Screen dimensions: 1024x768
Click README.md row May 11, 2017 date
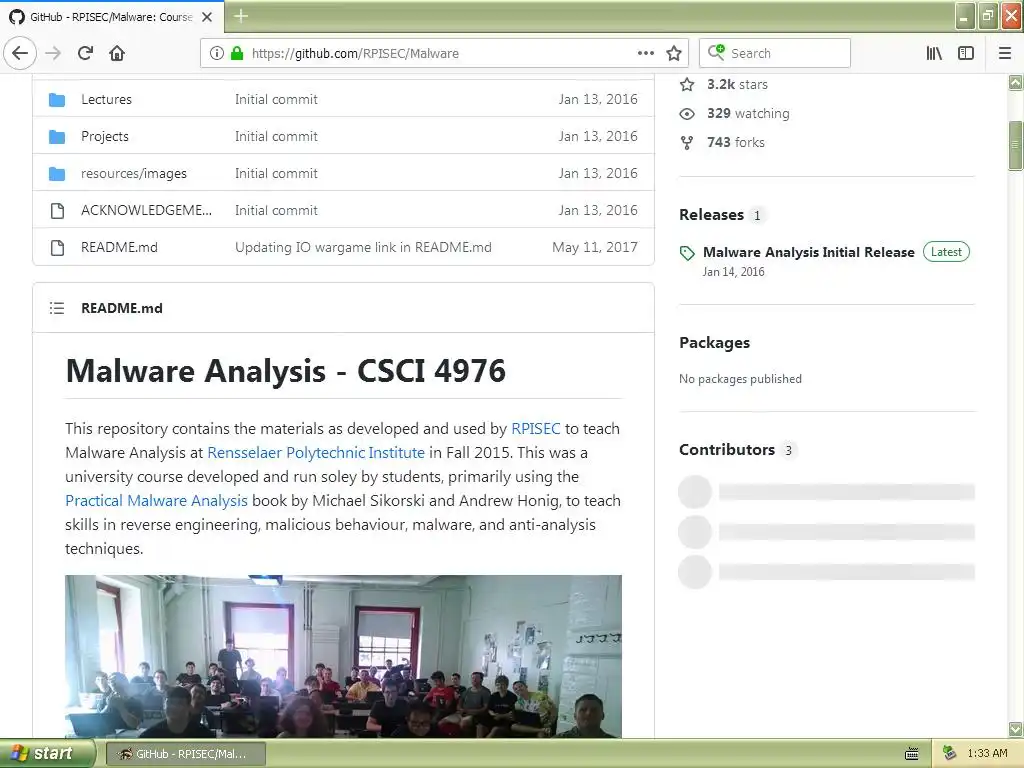click(x=595, y=247)
